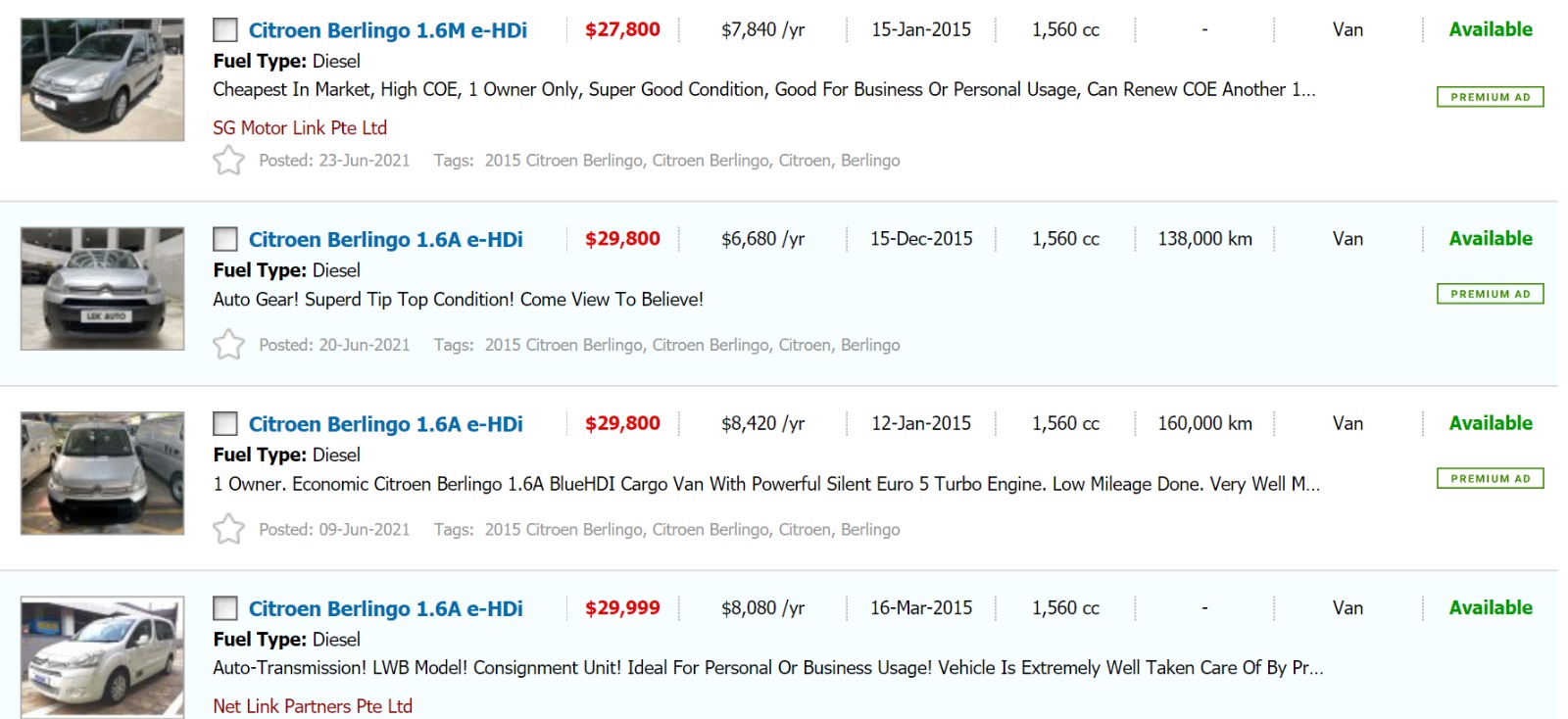This screenshot has width=1568, height=719.
Task: Open the $29,999 Citroen Berlingo 1.6A title
Action: [x=385, y=608]
